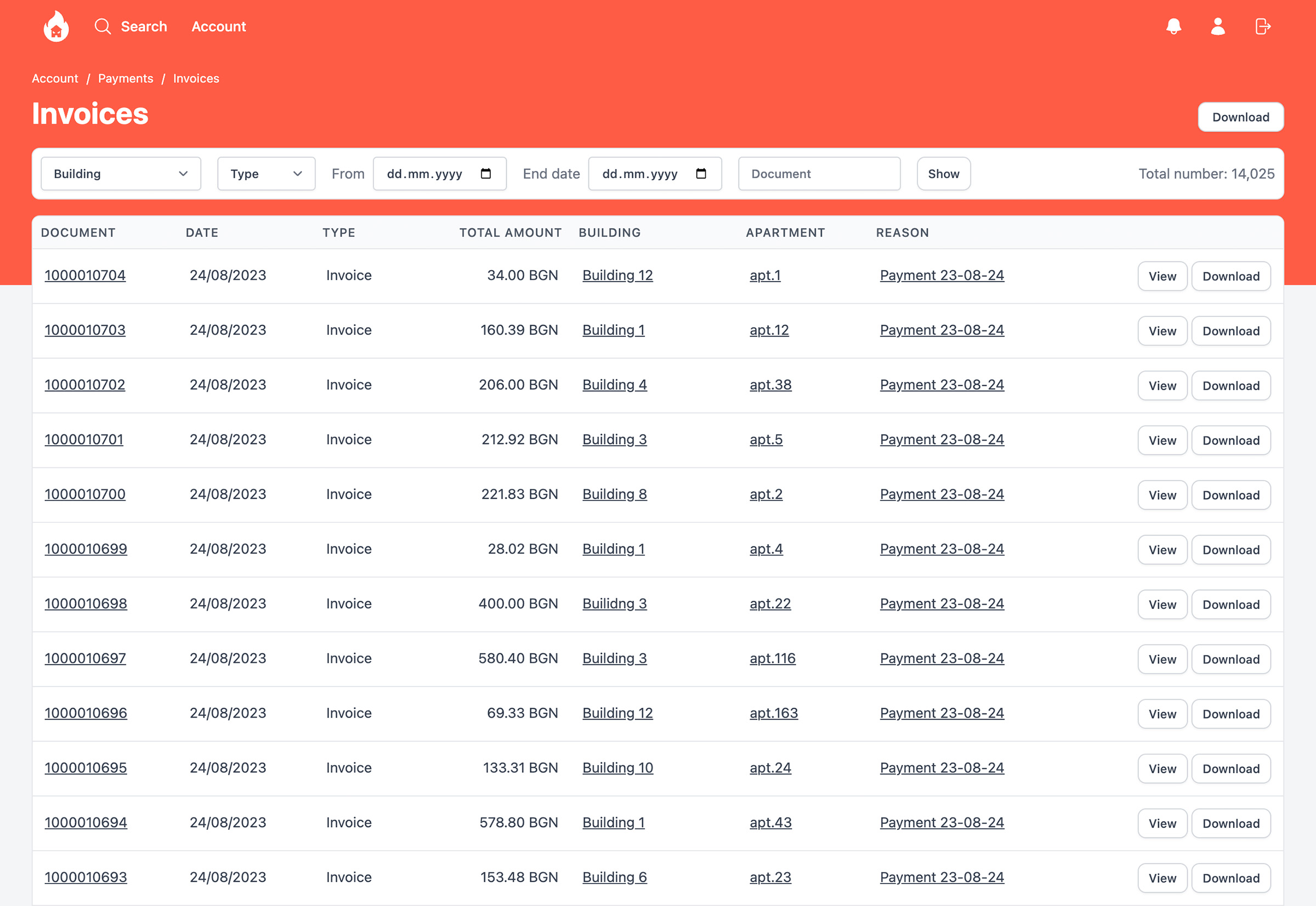1316x906 pixels.
Task: Click the Invoices breadcrumb
Action: 196,78
